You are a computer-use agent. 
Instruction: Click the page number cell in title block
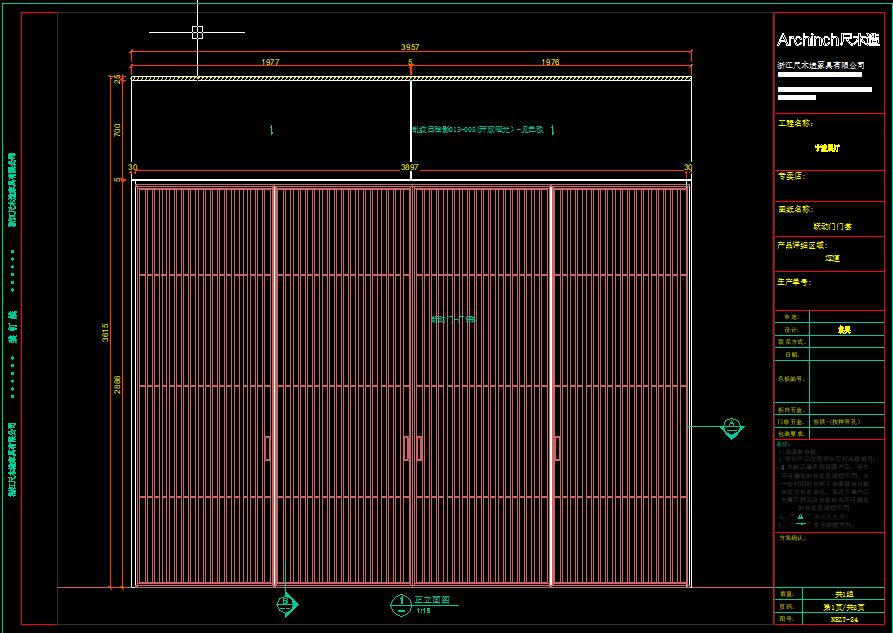(x=845, y=606)
